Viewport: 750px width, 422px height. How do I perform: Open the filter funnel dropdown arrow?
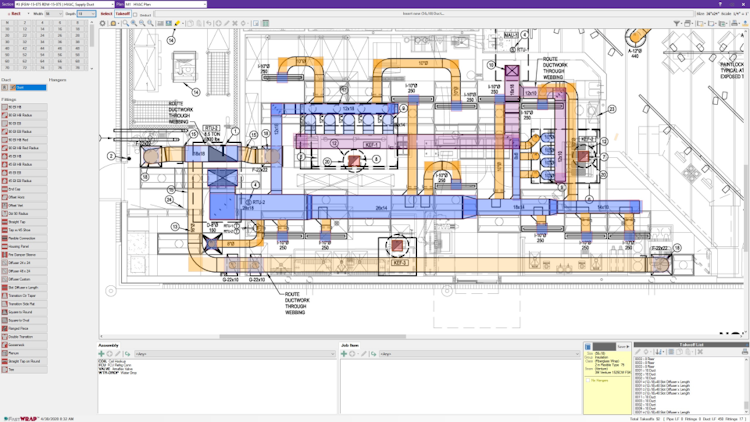[681, 23]
